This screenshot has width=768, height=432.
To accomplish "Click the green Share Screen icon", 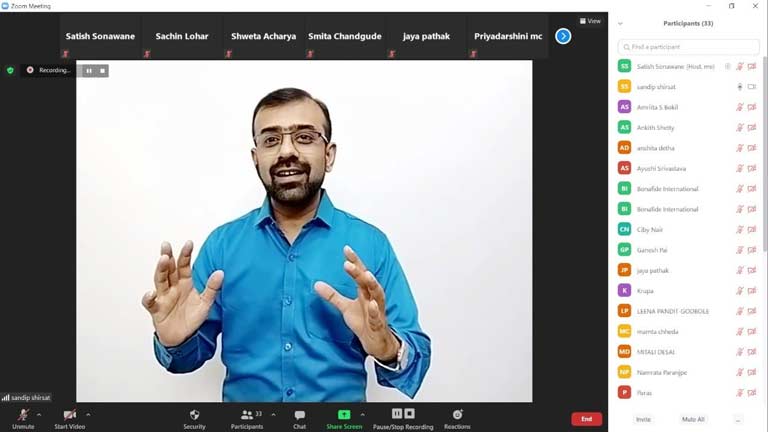I will coord(344,414).
